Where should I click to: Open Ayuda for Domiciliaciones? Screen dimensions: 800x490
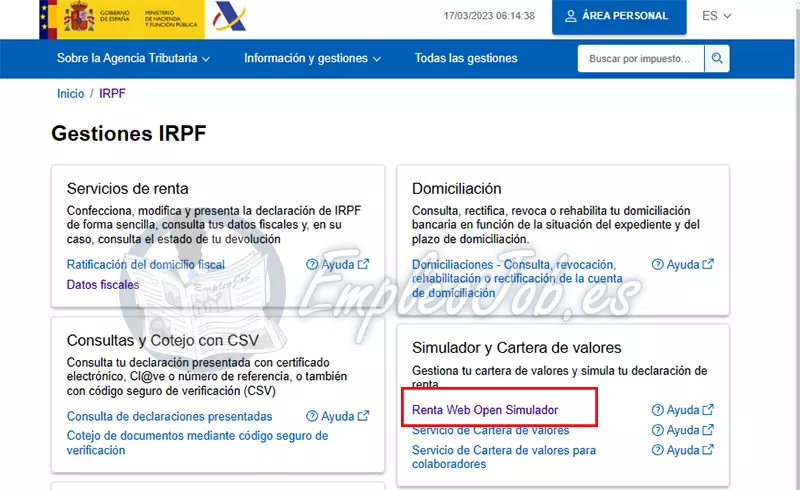[x=683, y=264]
